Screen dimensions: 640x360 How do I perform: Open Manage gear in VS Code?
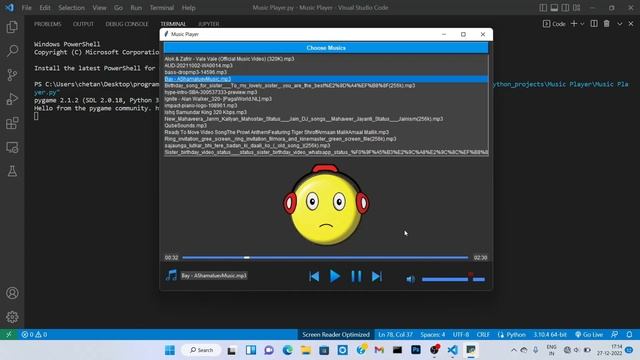pos(12,317)
